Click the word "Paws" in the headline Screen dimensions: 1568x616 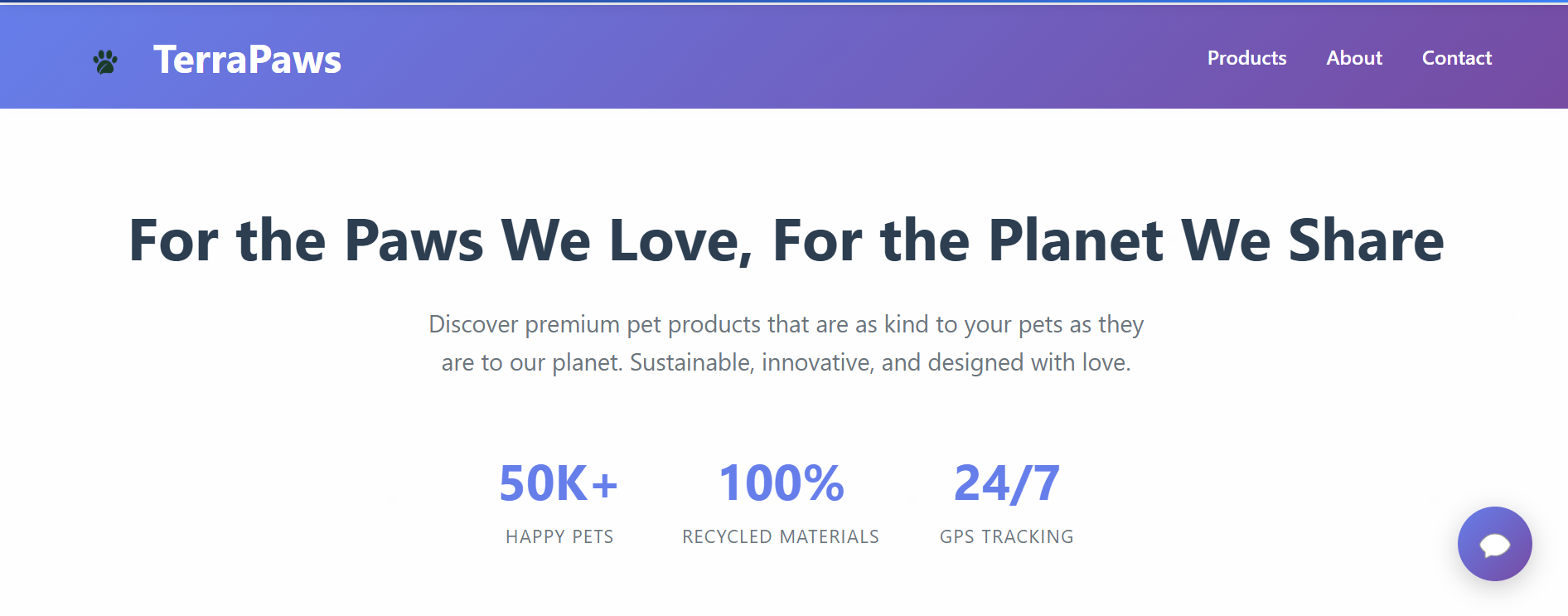(414, 241)
